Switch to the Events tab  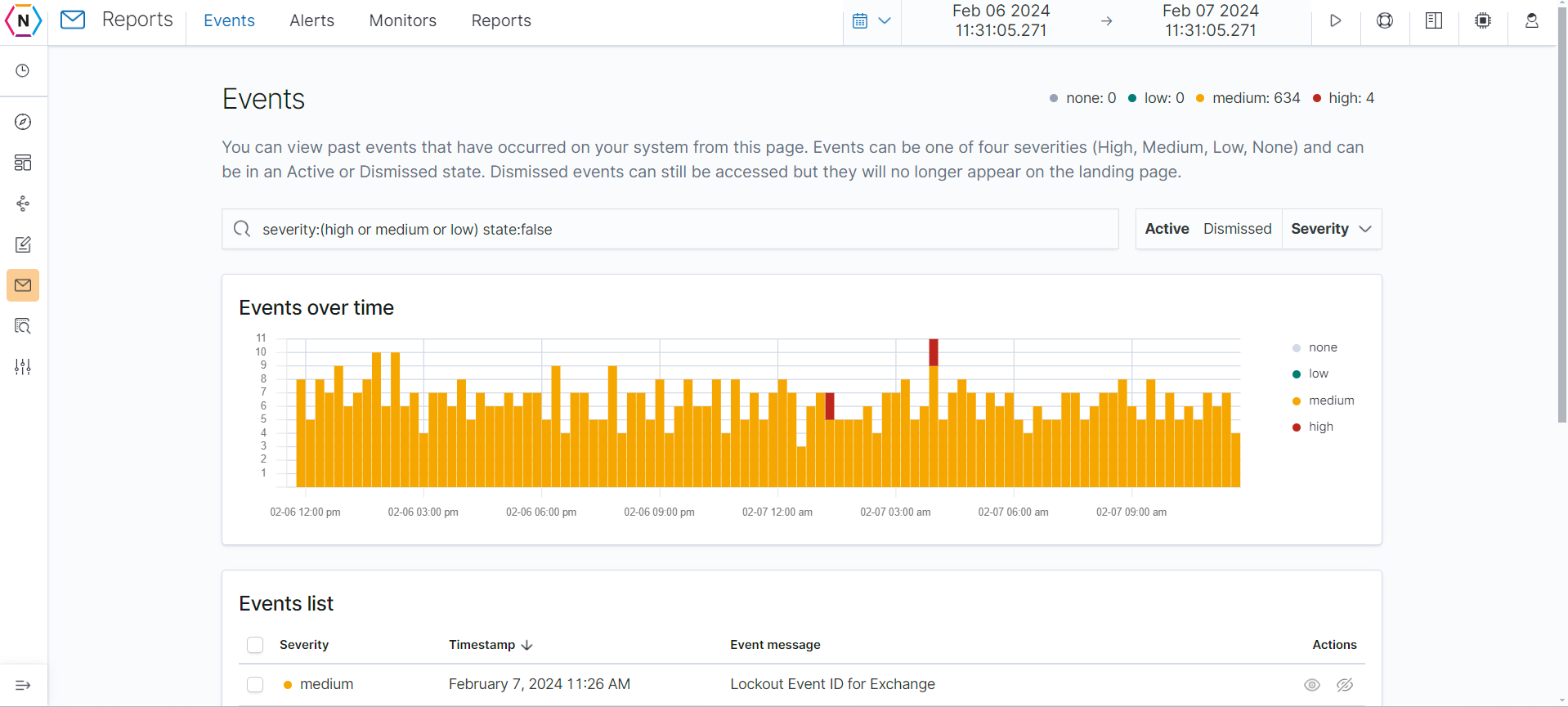pos(229,20)
